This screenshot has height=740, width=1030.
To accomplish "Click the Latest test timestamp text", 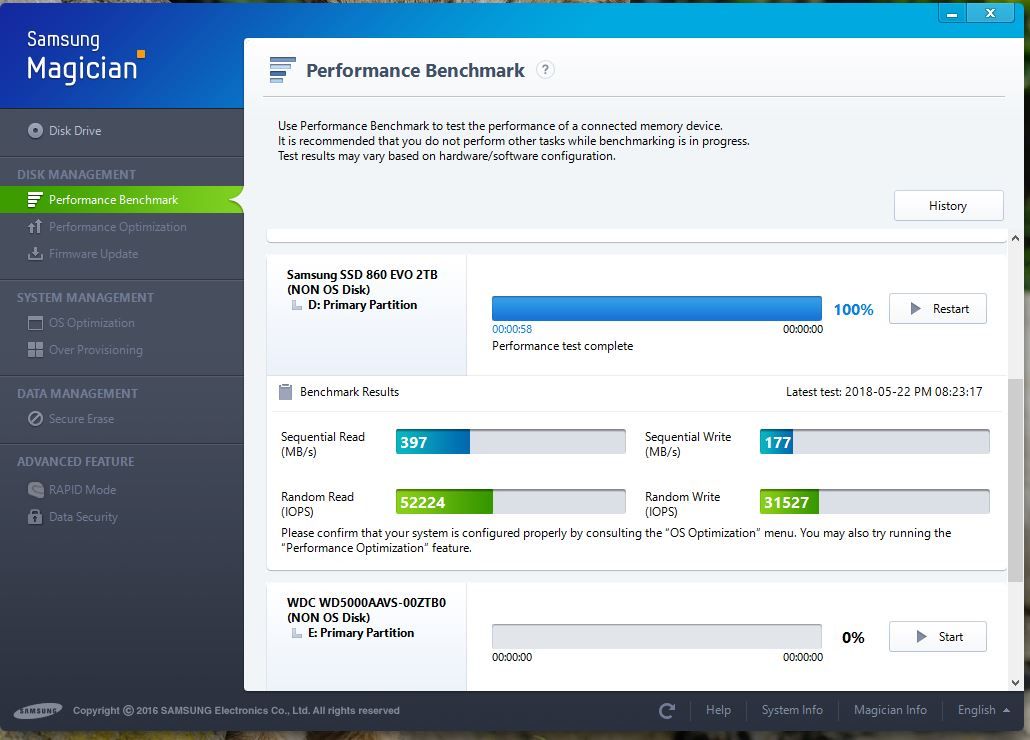I will click(x=884, y=391).
